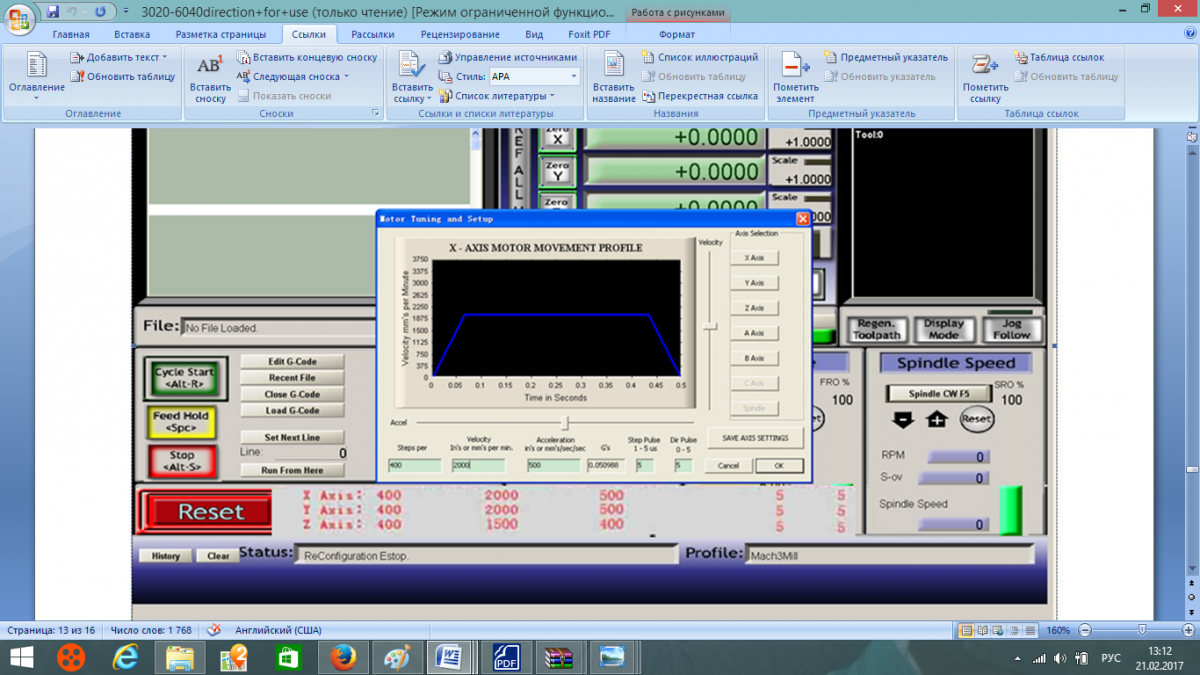The image size is (1200, 675).
Task: Click the 160% zoom level button
Action: pos(1057,631)
